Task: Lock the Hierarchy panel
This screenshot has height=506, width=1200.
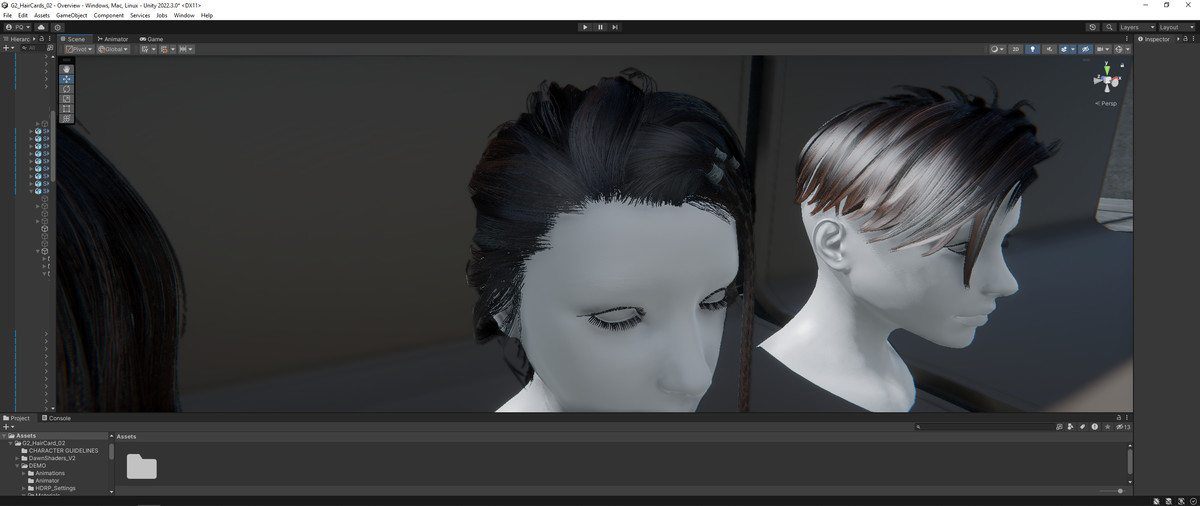Action: coord(41,39)
